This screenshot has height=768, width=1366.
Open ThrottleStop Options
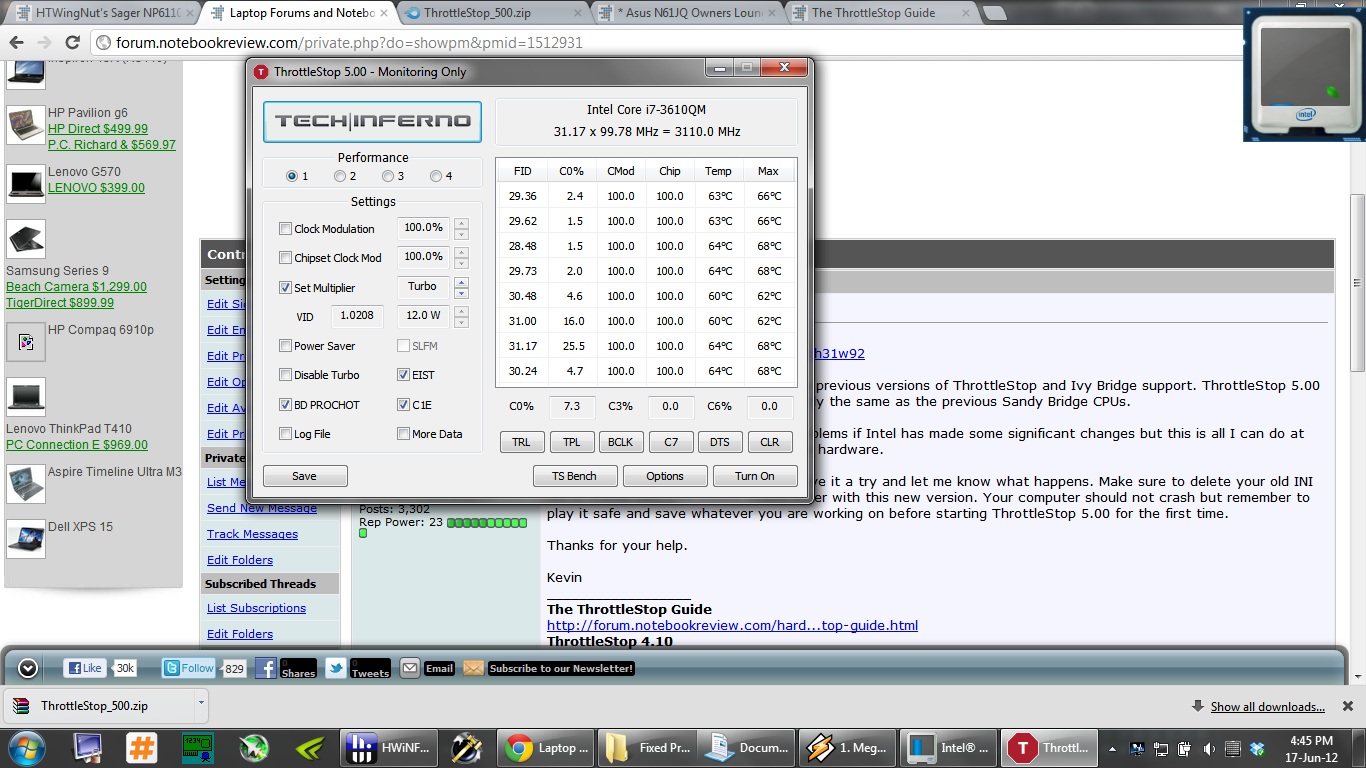(x=665, y=476)
